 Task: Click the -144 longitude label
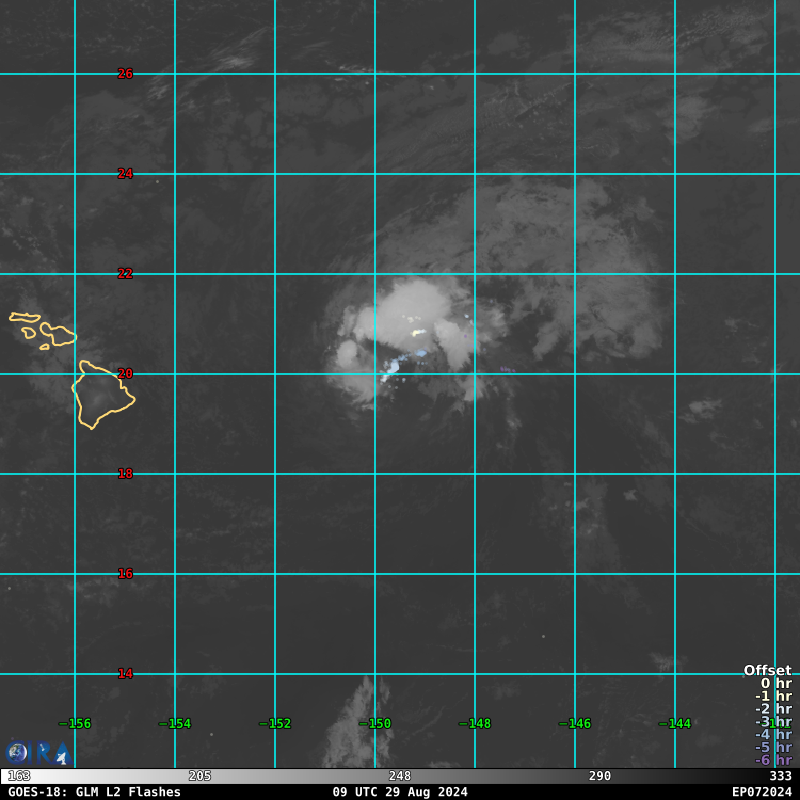click(x=675, y=724)
